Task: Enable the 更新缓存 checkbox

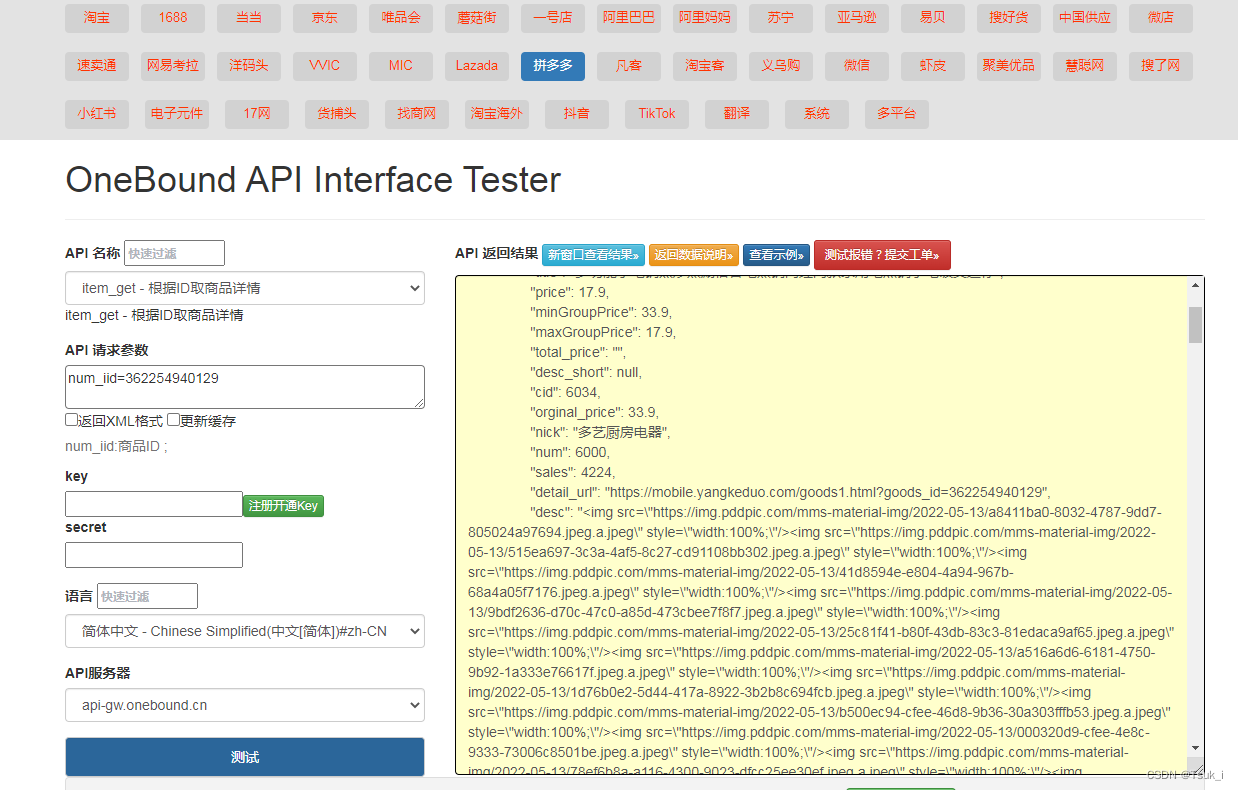Action: [x=174, y=420]
